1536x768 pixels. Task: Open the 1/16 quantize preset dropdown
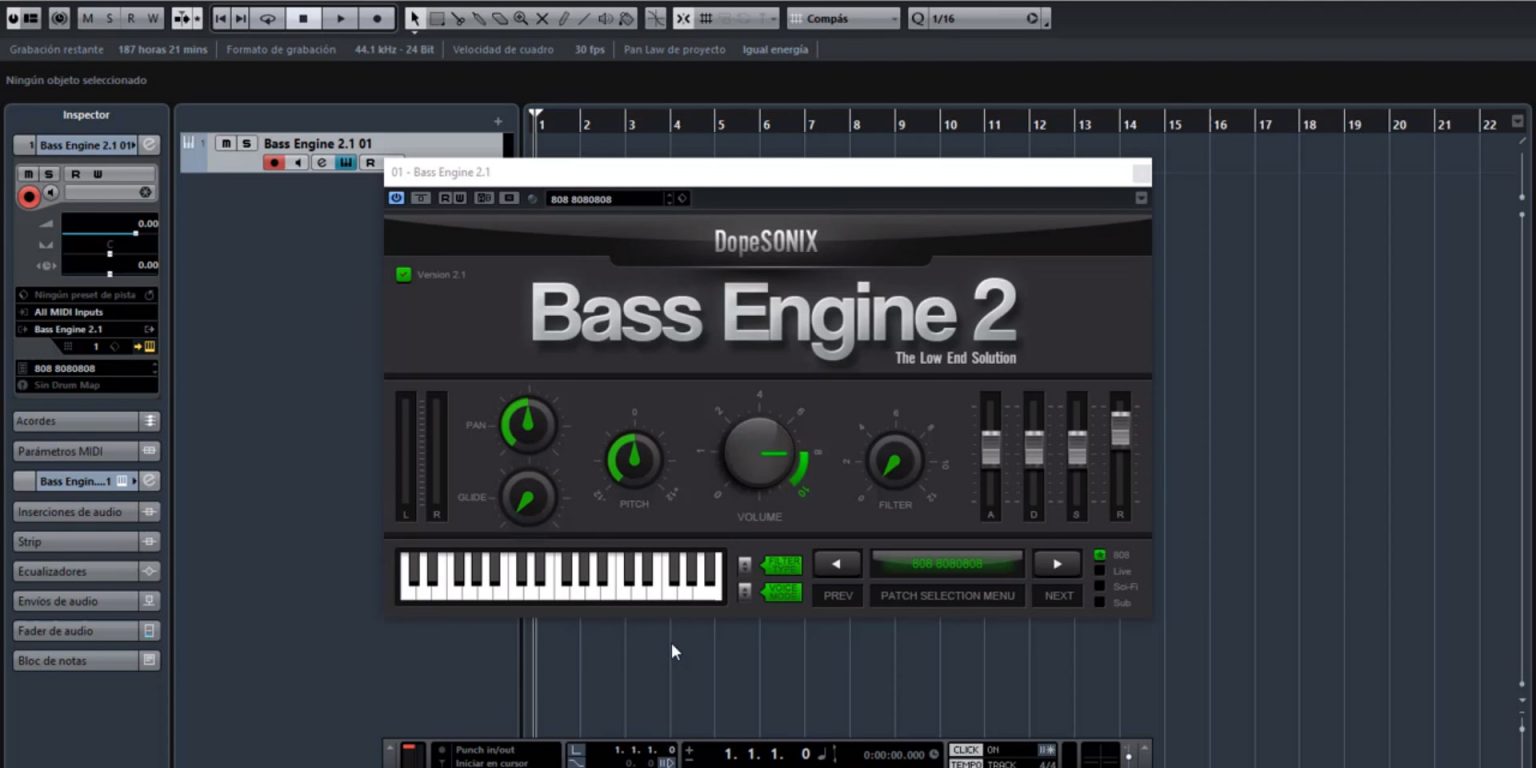1031,18
